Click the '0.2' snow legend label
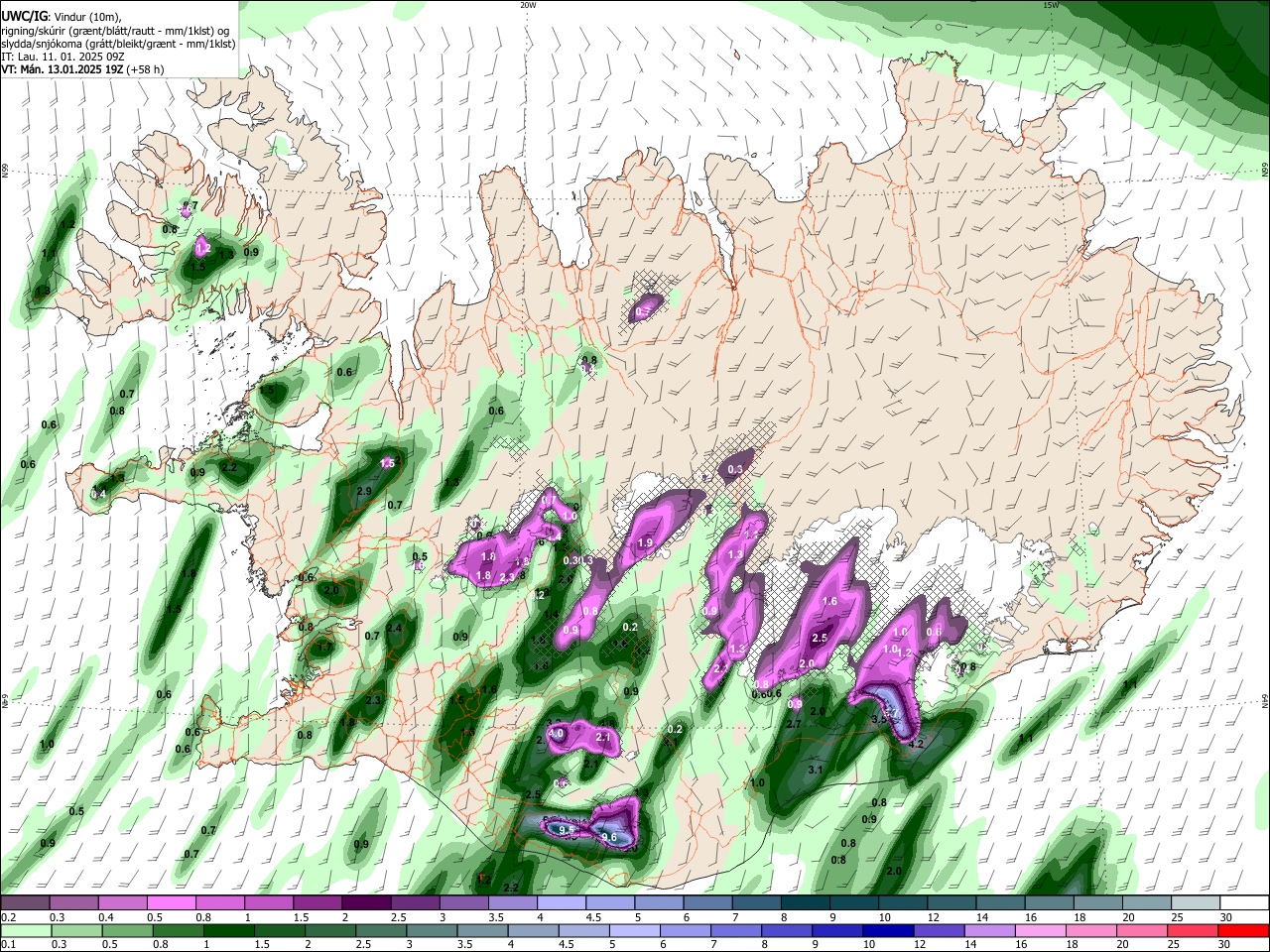This screenshot has height=952, width=1270. [x=9, y=917]
